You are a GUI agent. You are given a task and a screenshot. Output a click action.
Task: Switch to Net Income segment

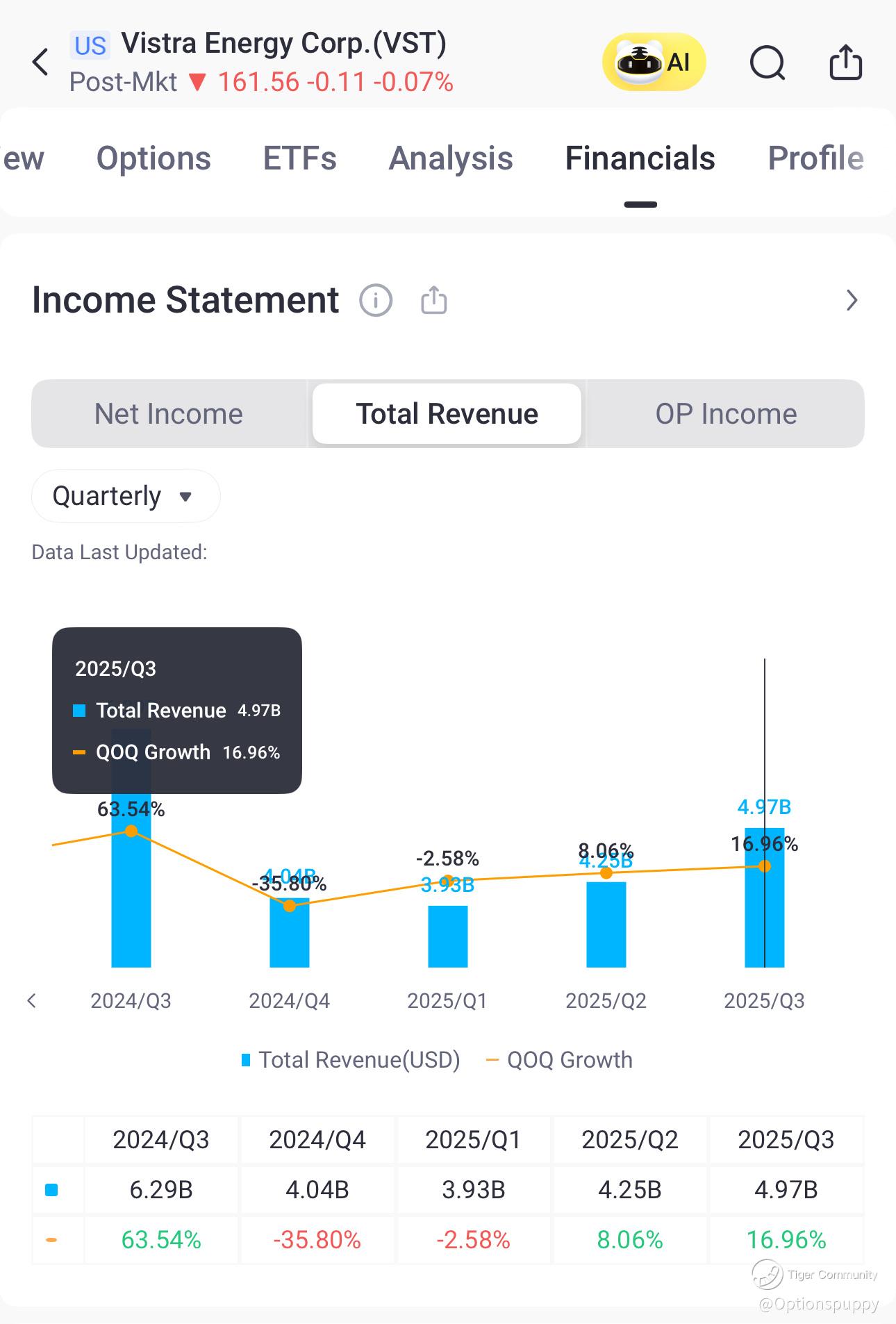(169, 414)
